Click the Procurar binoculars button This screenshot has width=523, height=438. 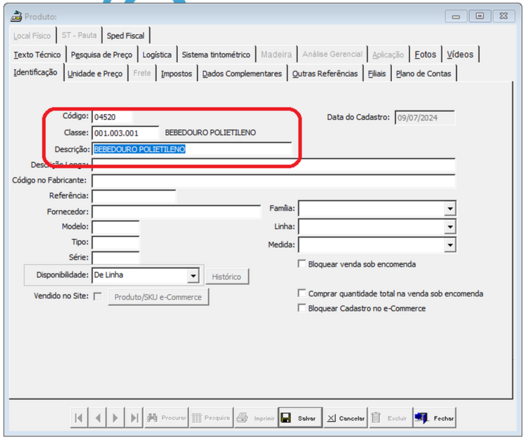pyautogui.click(x=166, y=417)
